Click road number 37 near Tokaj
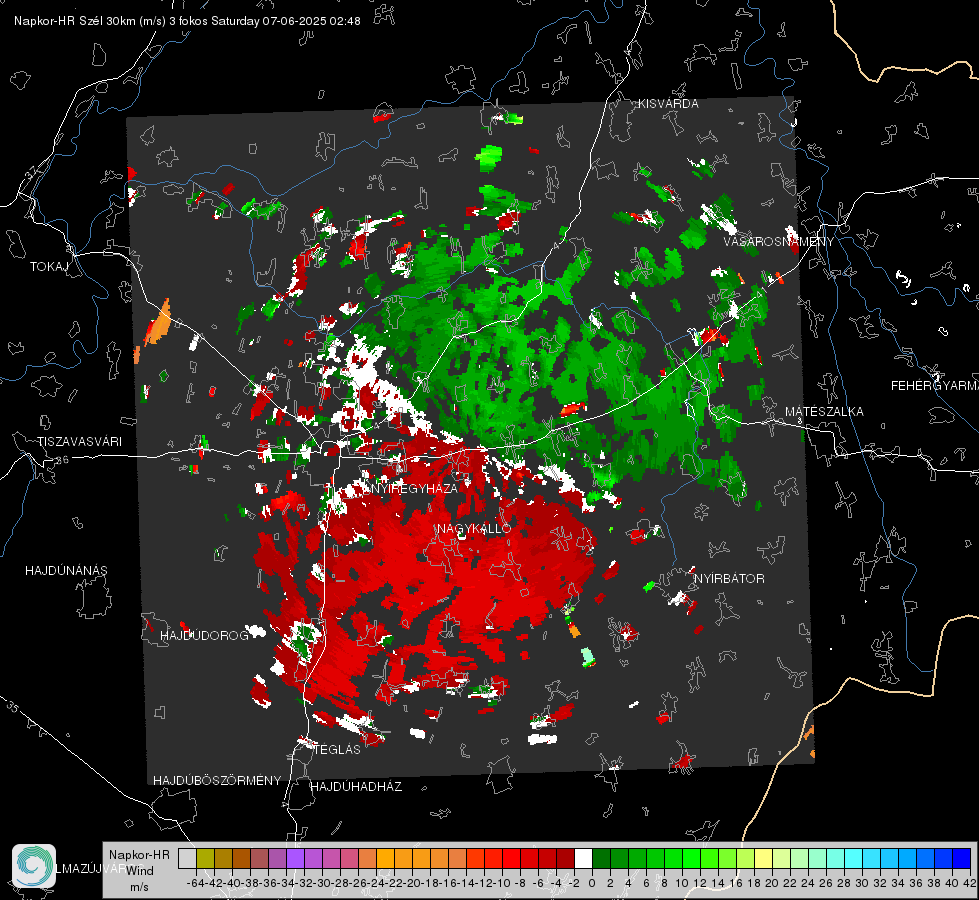The image size is (979, 900). pyautogui.click(x=32, y=172)
